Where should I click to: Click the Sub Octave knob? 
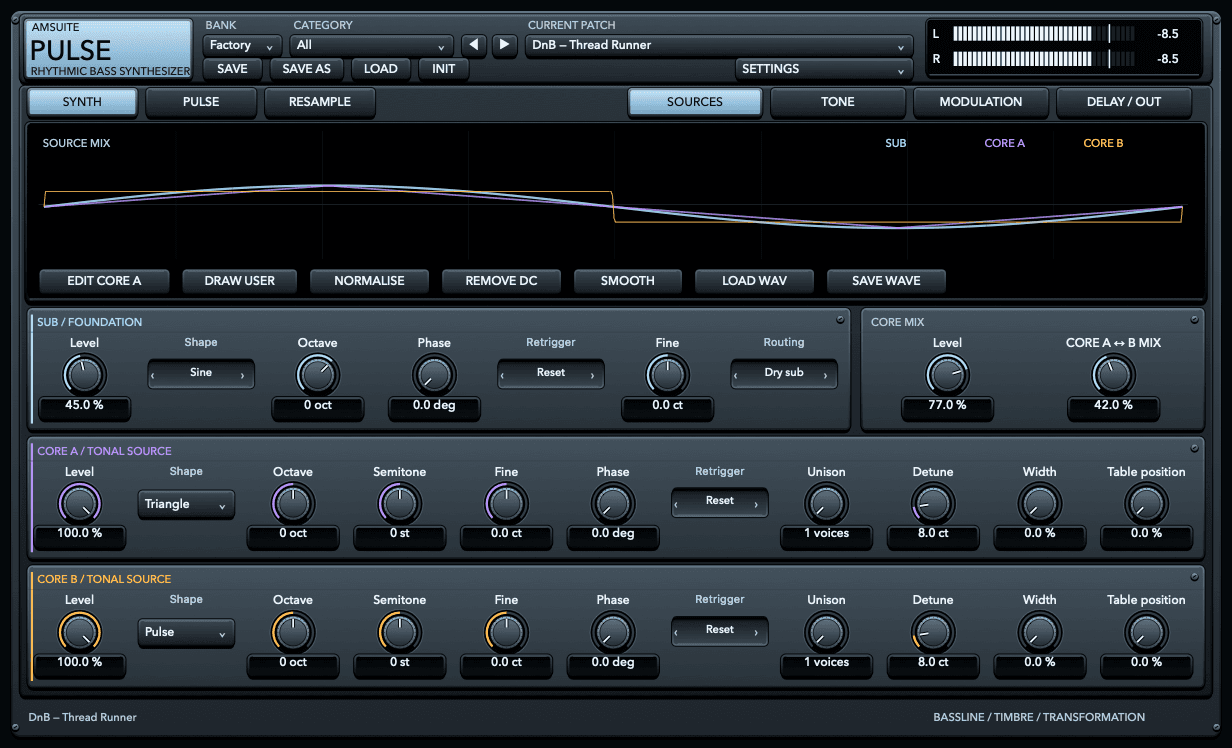tap(318, 375)
